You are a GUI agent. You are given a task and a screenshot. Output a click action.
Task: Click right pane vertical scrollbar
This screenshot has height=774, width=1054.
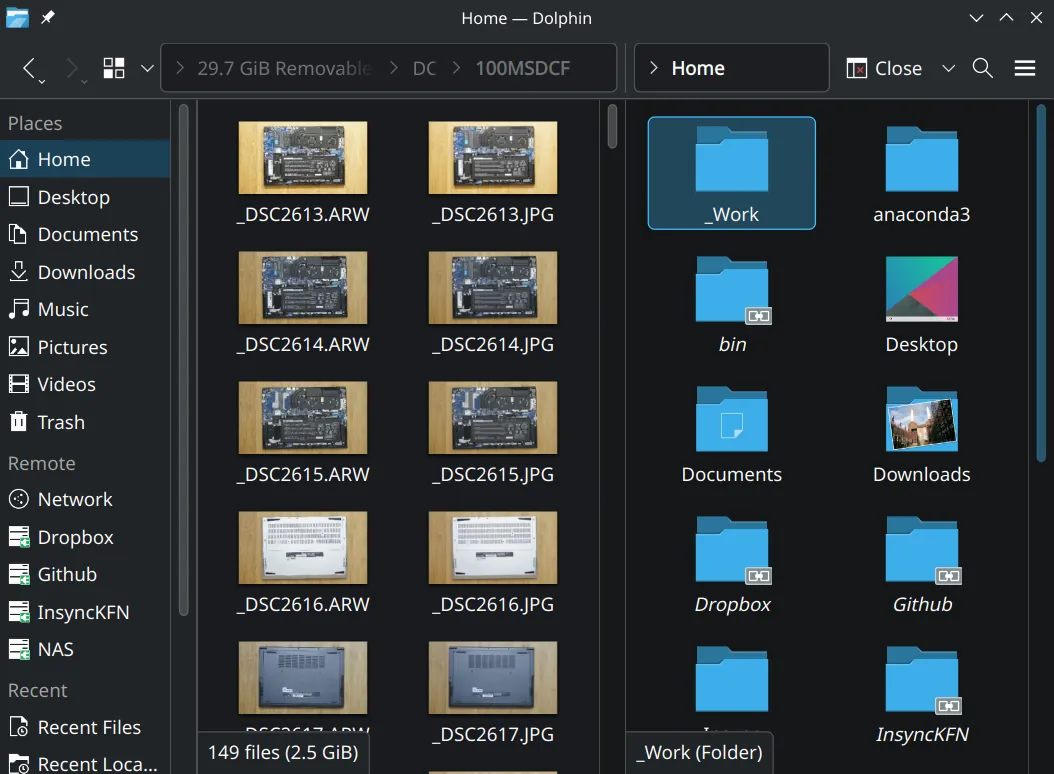[x=1041, y=282]
